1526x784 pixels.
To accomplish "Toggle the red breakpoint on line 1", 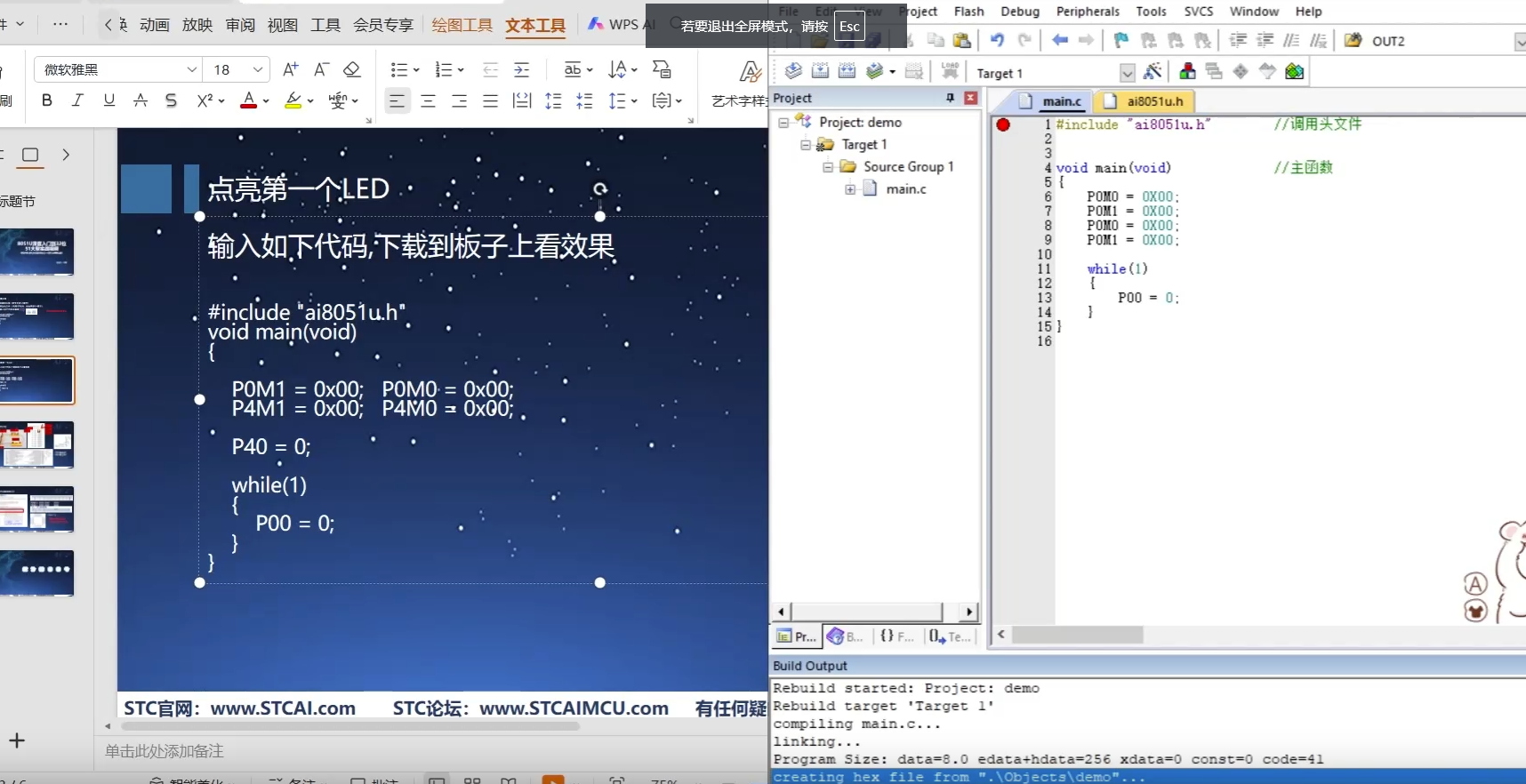I will (x=1003, y=124).
